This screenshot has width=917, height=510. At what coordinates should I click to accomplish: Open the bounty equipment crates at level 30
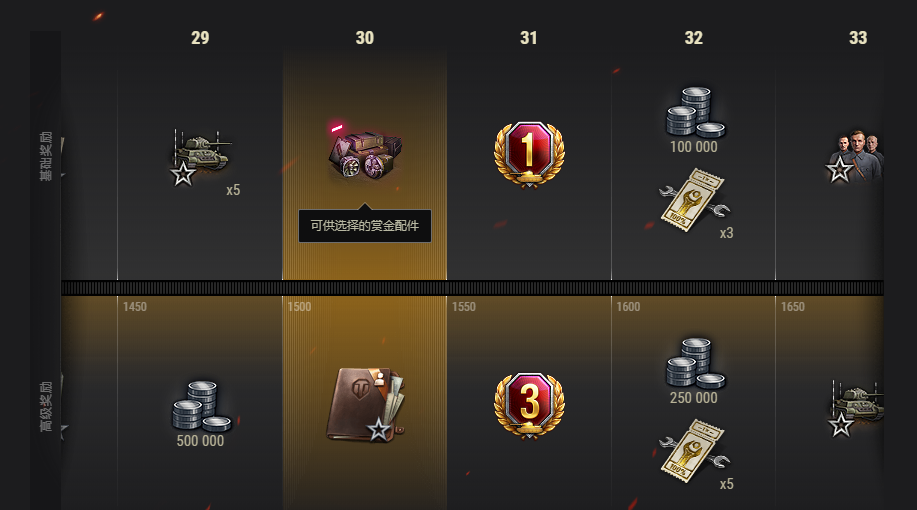point(365,153)
